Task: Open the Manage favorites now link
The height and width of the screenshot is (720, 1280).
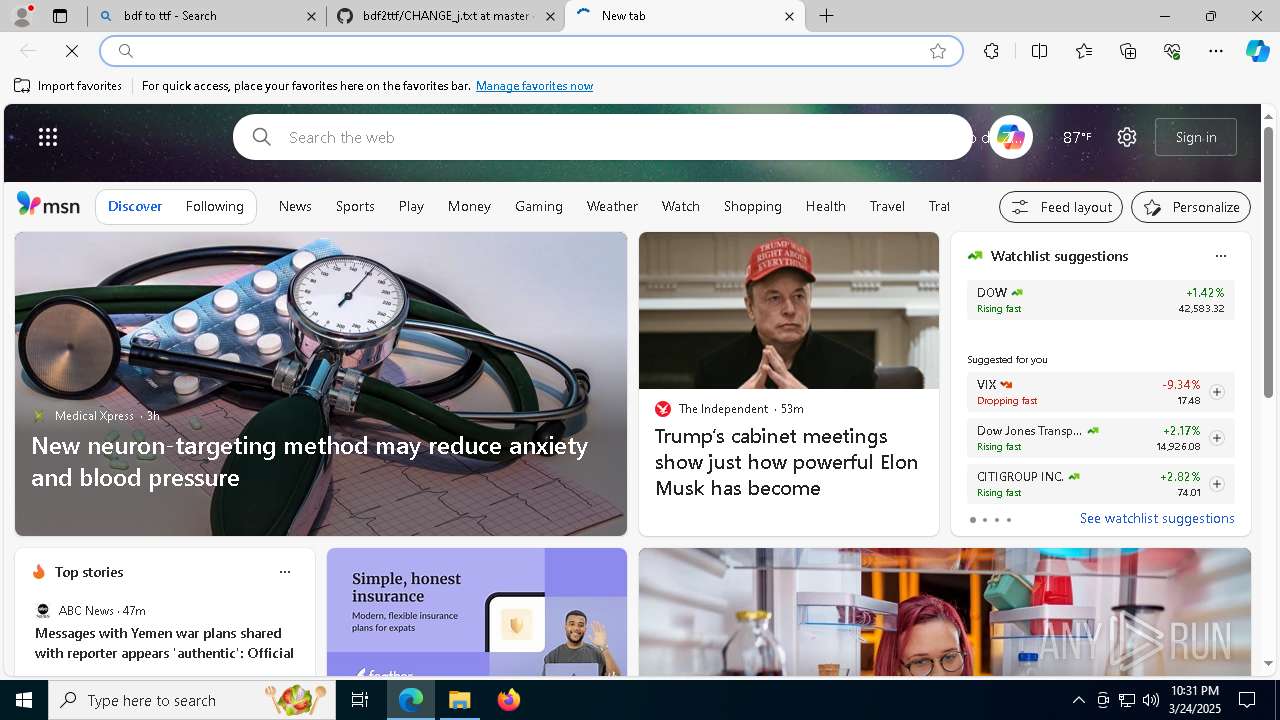Action: [534, 86]
